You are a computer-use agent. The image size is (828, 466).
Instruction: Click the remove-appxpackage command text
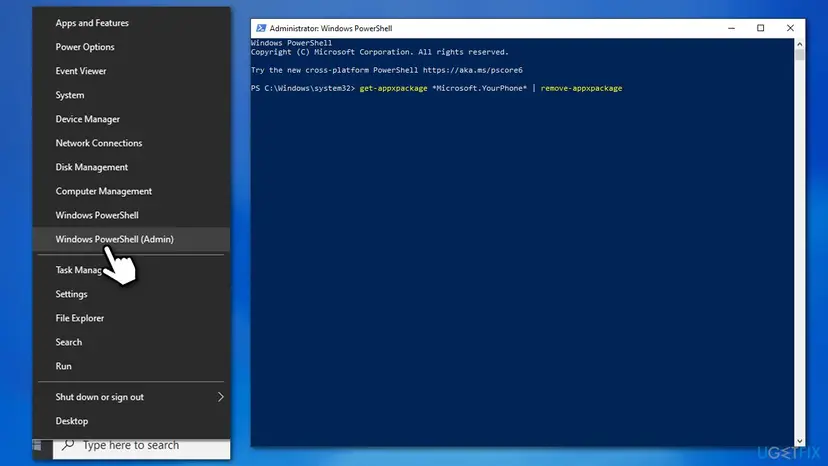[581, 88]
